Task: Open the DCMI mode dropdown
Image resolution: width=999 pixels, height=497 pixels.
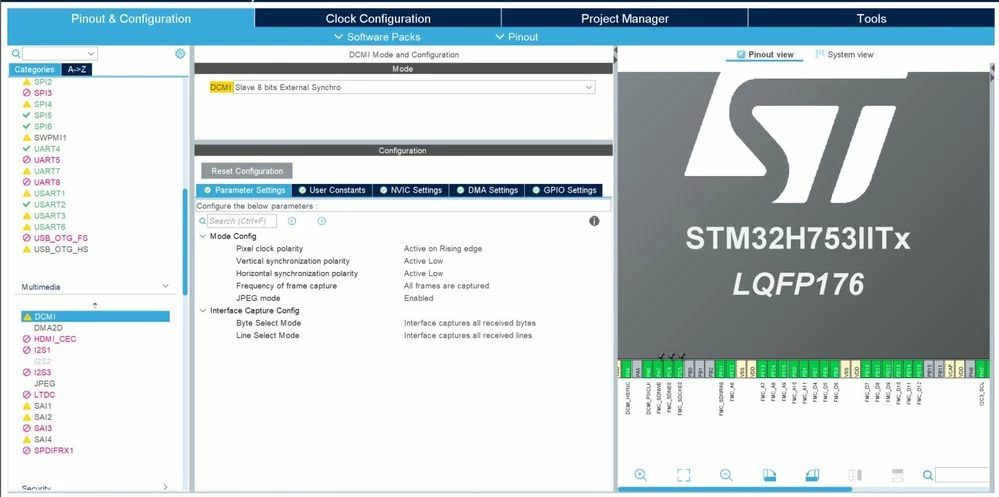Action: (x=589, y=87)
